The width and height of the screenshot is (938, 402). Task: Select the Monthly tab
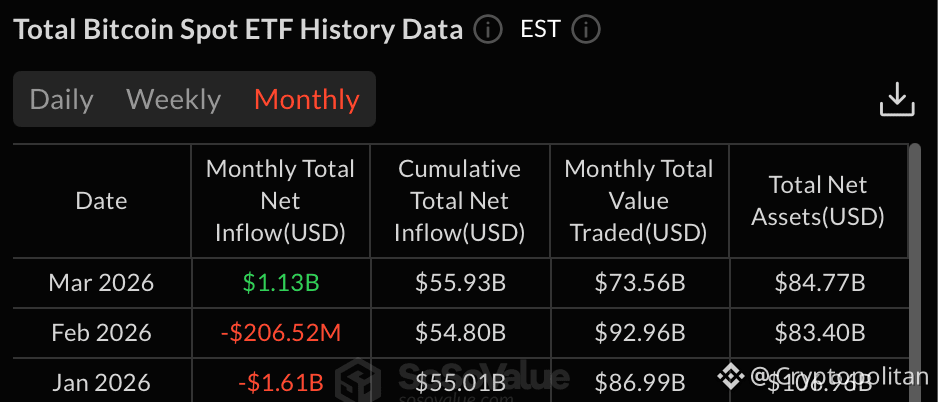(x=306, y=100)
